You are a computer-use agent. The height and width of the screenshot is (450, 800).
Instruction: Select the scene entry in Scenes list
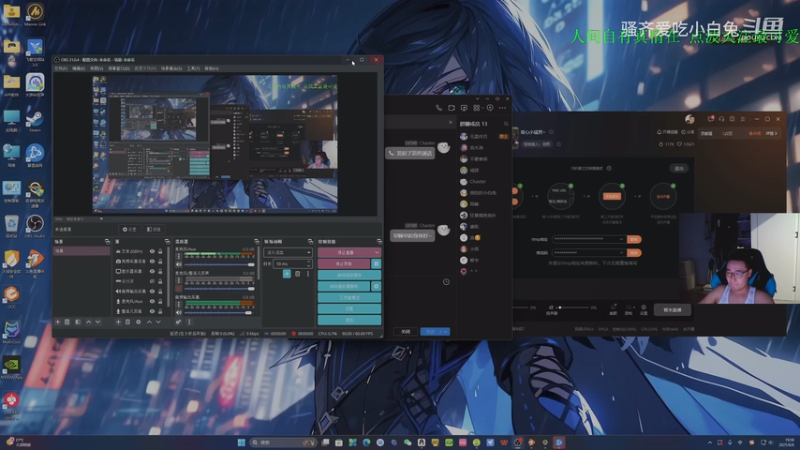pyautogui.click(x=82, y=251)
